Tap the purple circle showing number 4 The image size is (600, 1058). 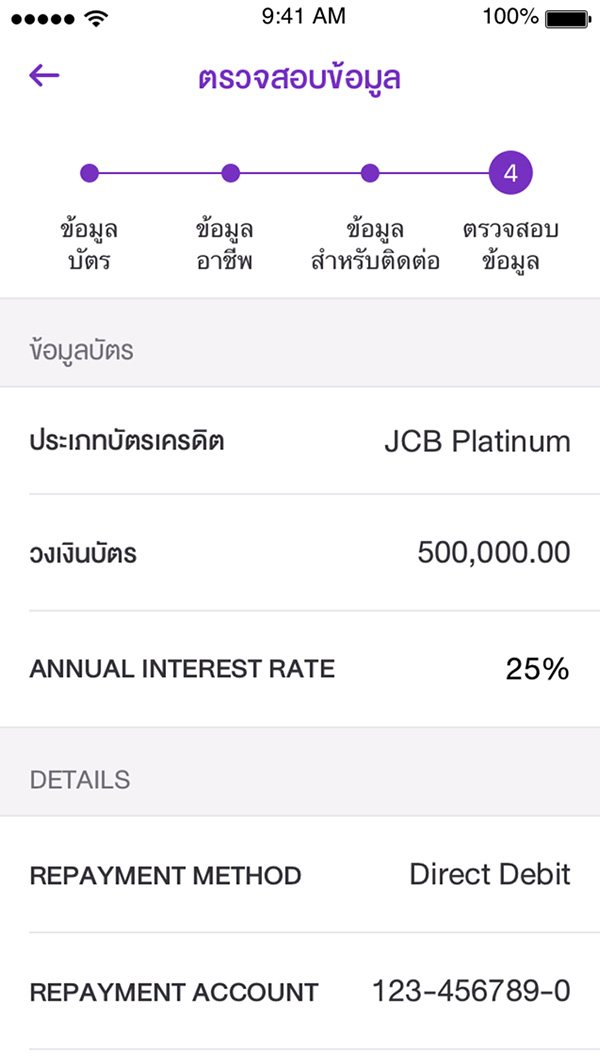point(510,172)
